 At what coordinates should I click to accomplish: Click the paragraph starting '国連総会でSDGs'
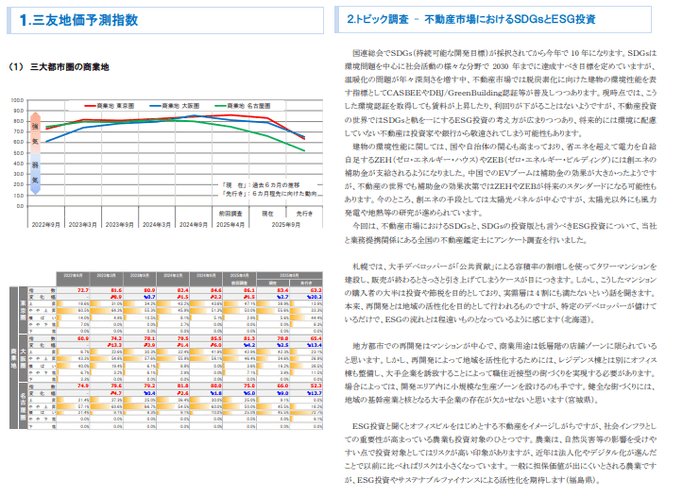click(x=500, y=93)
